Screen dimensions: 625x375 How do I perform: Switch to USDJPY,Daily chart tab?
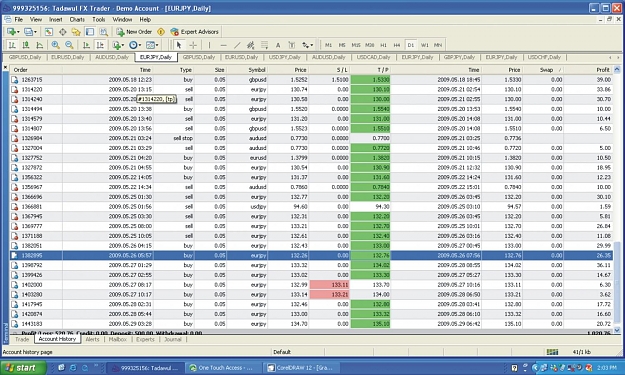click(285, 57)
